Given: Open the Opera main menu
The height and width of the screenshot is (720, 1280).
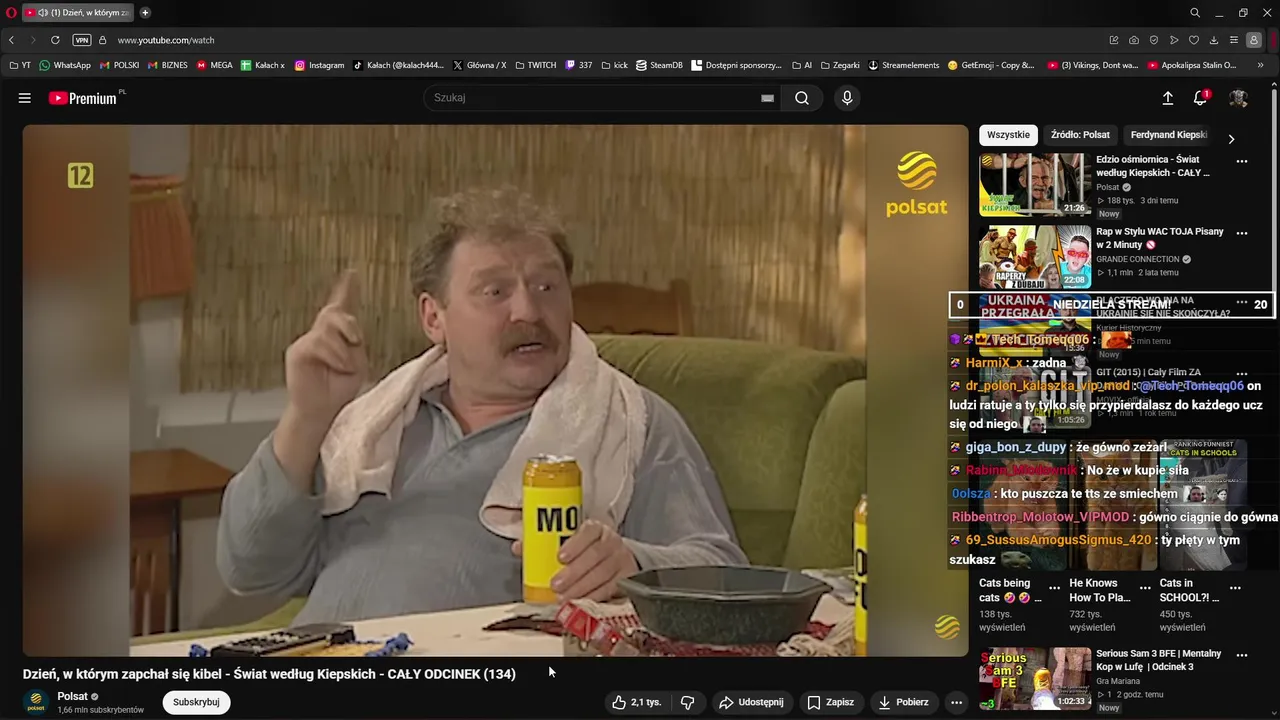Looking at the screenshot, I should click(x=11, y=12).
